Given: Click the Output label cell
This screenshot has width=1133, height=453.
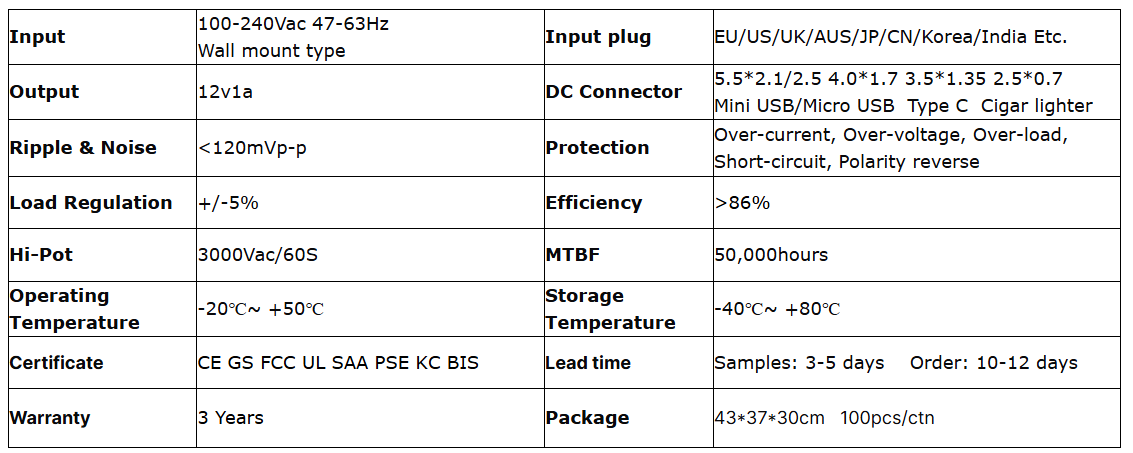Looking at the screenshot, I should pos(44,92).
